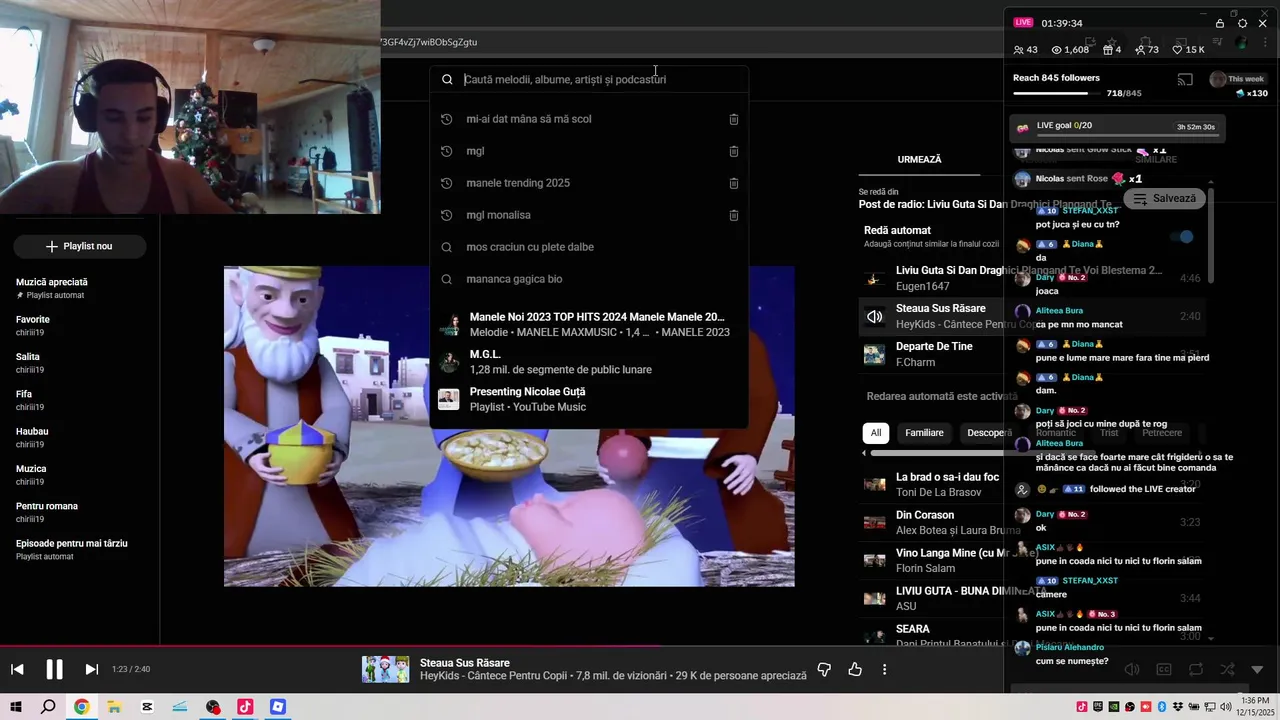Screen dimensions: 1280x720
Task: Click the likes heart showing 15 K
Action: point(1178,50)
